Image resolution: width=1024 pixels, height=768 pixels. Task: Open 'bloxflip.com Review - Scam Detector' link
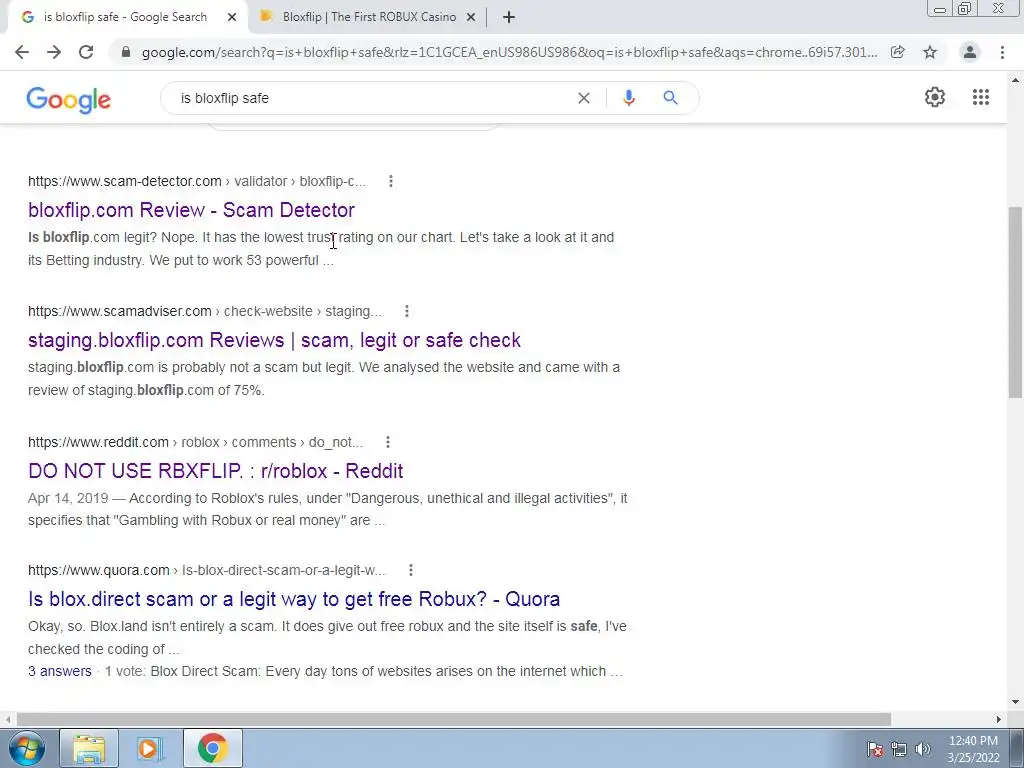click(x=191, y=210)
